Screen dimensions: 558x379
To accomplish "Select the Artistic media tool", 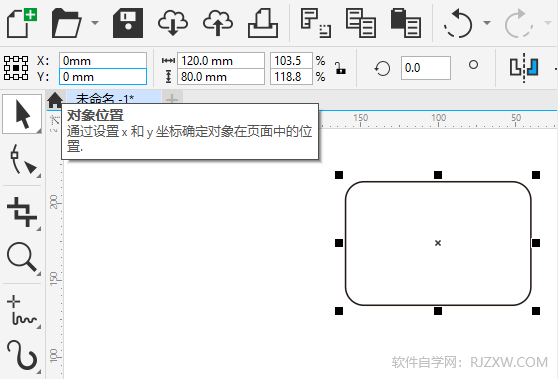I will tap(22, 356).
